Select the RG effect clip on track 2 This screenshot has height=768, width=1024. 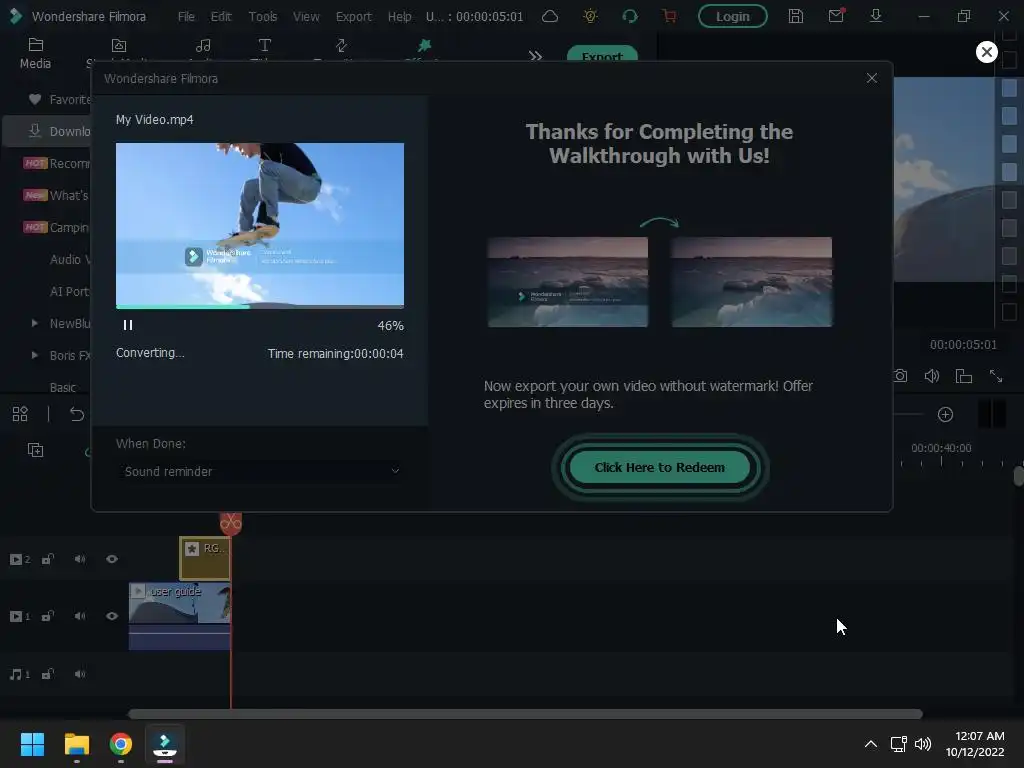coord(204,558)
